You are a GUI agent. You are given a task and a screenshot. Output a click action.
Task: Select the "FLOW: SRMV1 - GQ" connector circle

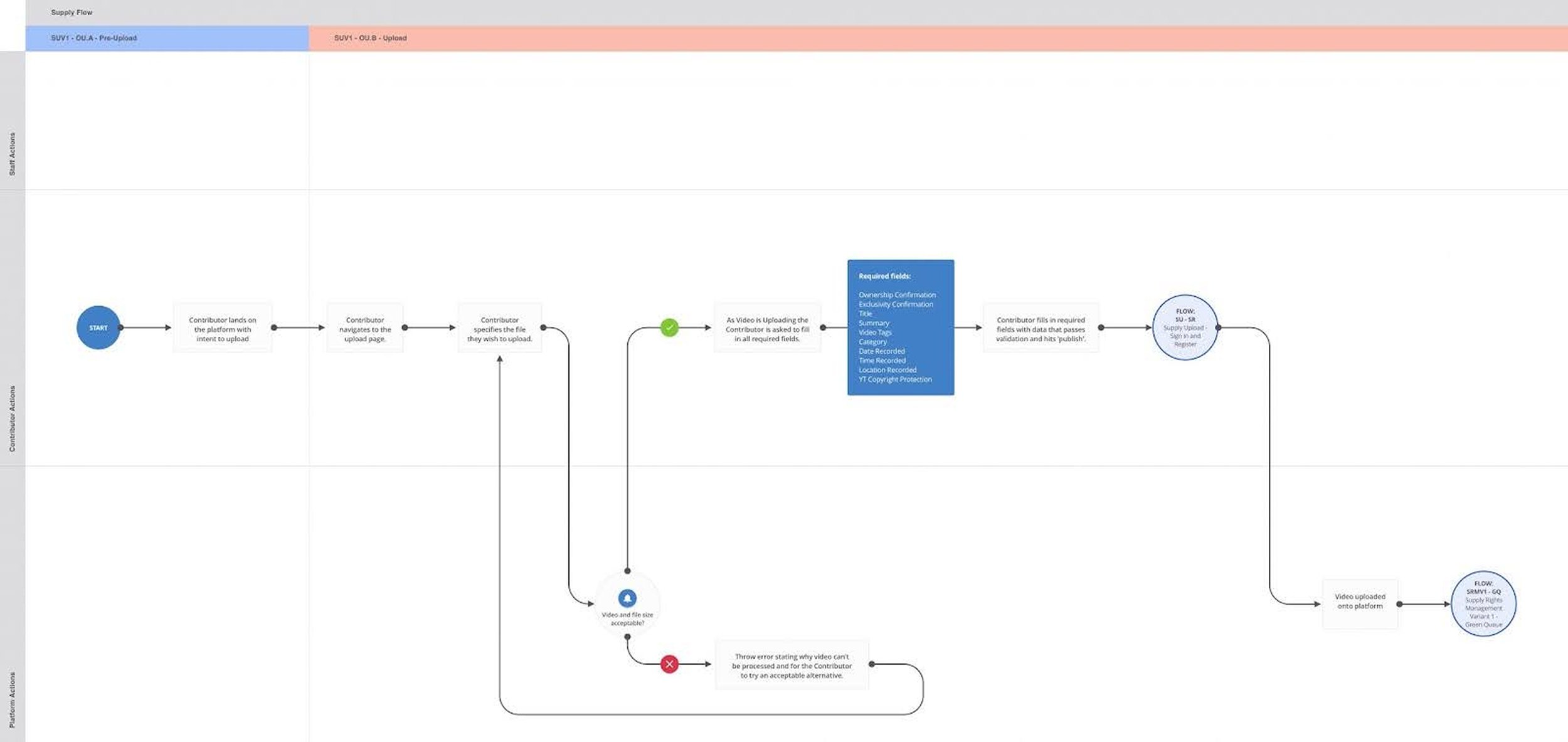[1483, 603]
